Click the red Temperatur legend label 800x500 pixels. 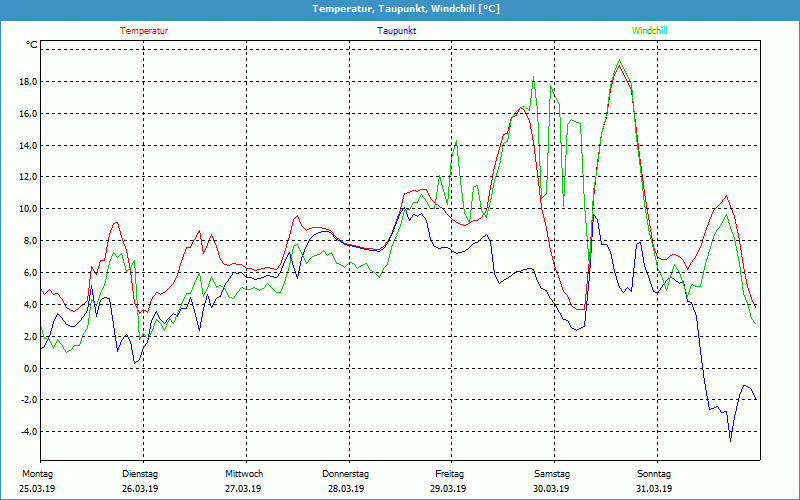[x=144, y=31]
